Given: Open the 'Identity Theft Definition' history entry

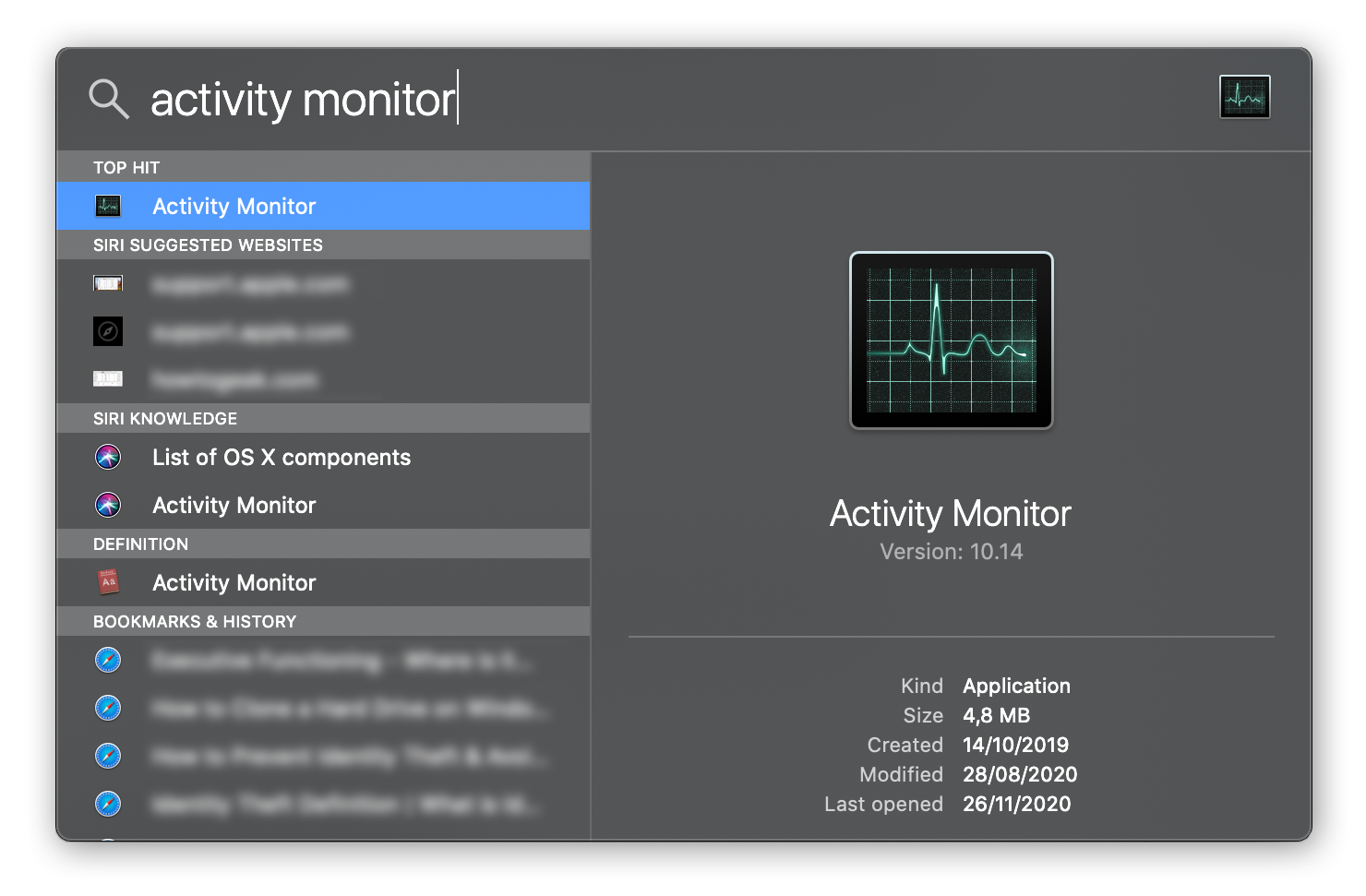Looking at the screenshot, I should pos(345,805).
